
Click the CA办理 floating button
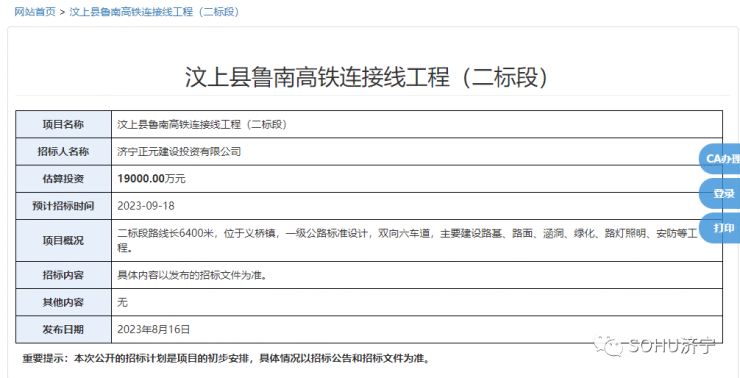point(720,159)
